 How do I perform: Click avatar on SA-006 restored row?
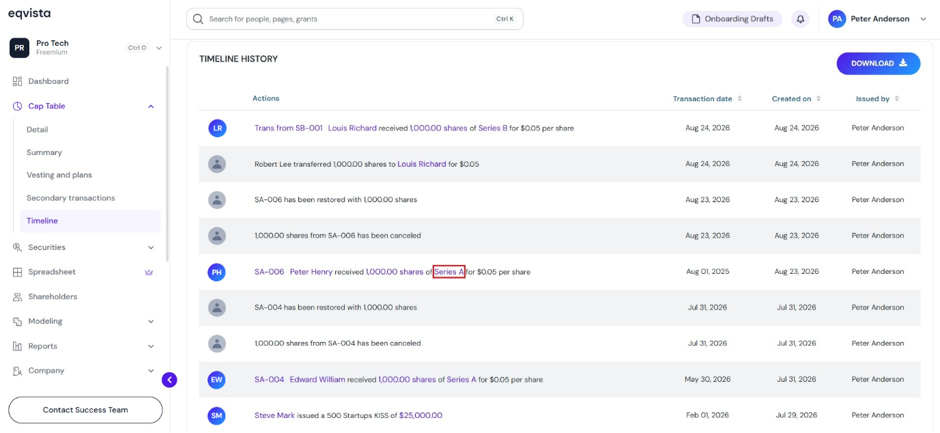(x=217, y=200)
